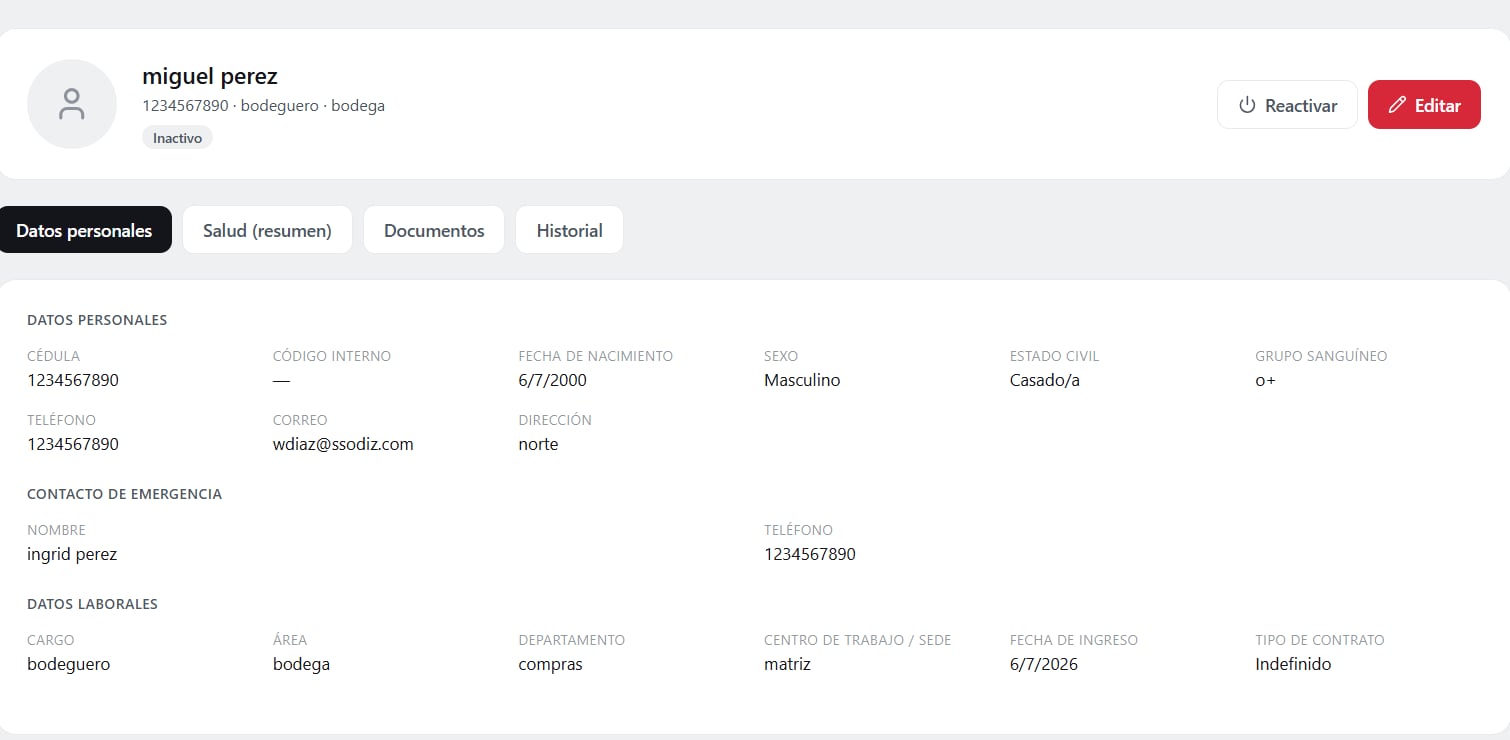Image resolution: width=1510 pixels, height=740 pixels.
Task: Click the user avatar placeholder icon
Action: 72,104
